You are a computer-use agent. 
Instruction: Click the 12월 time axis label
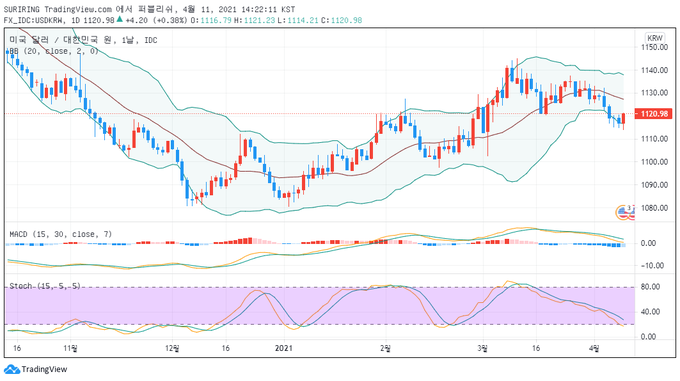pyautogui.click(x=172, y=348)
